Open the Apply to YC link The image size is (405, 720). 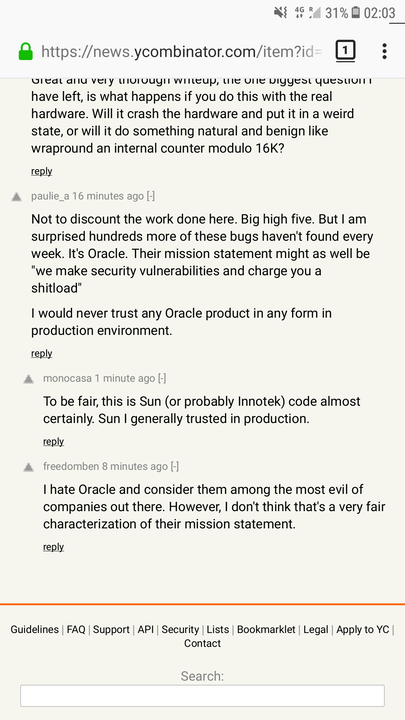pyautogui.click(x=363, y=630)
